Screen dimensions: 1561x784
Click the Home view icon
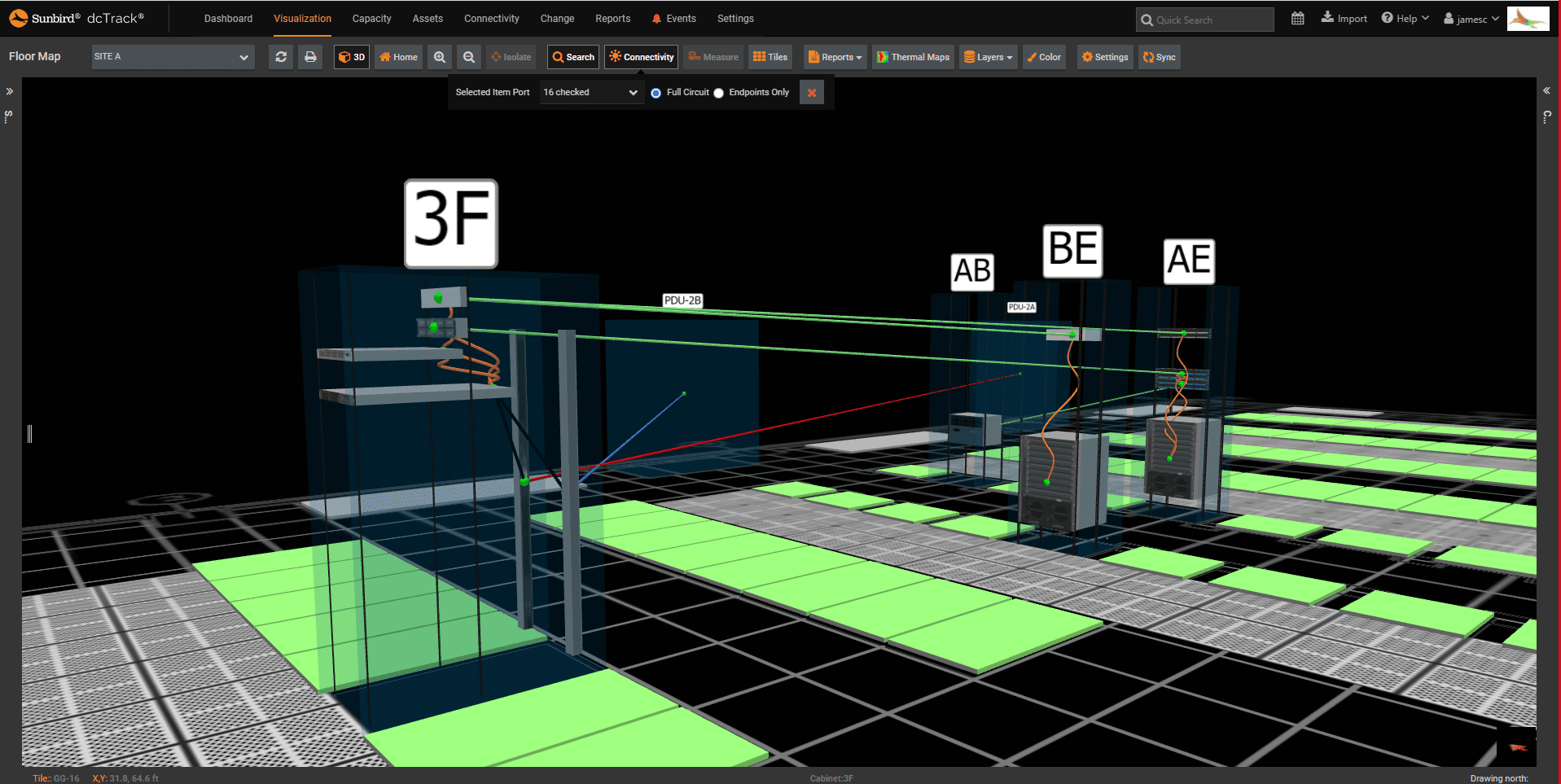(x=398, y=57)
